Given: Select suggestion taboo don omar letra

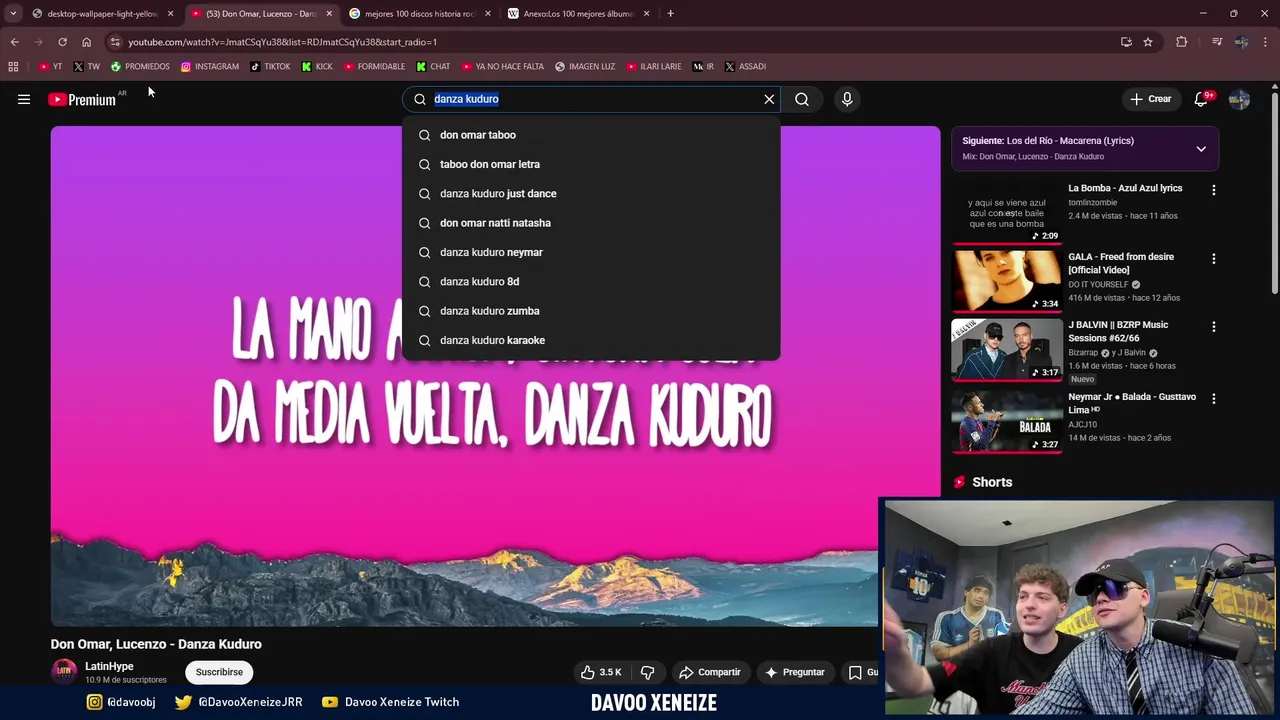Looking at the screenshot, I should pos(591,164).
